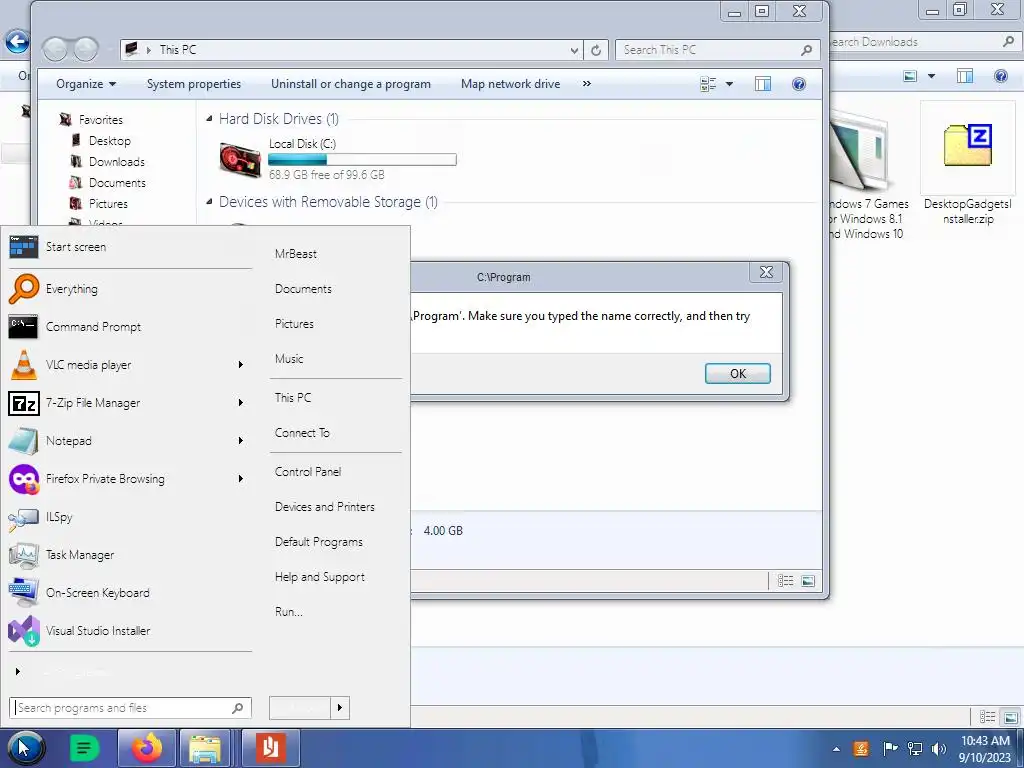Click the Local Disk (C:) drive icon
The image size is (1024, 768).
(240, 159)
